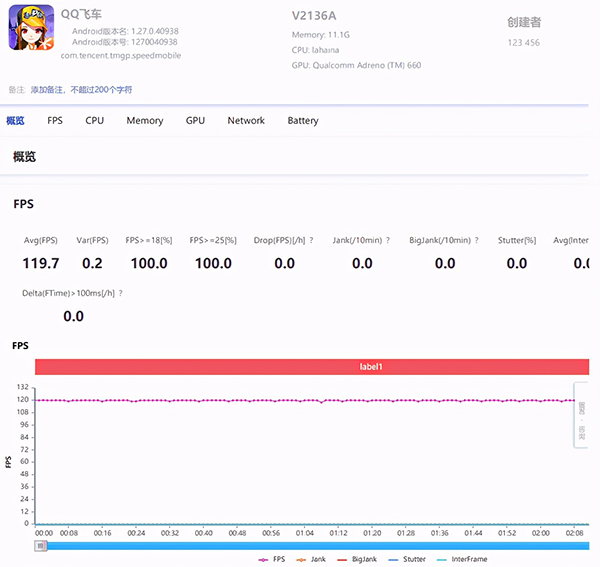Click help mark beside Delta(FTime)>100ms[/h]
The height and width of the screenshot is (567, 600).
coord(120,293)
